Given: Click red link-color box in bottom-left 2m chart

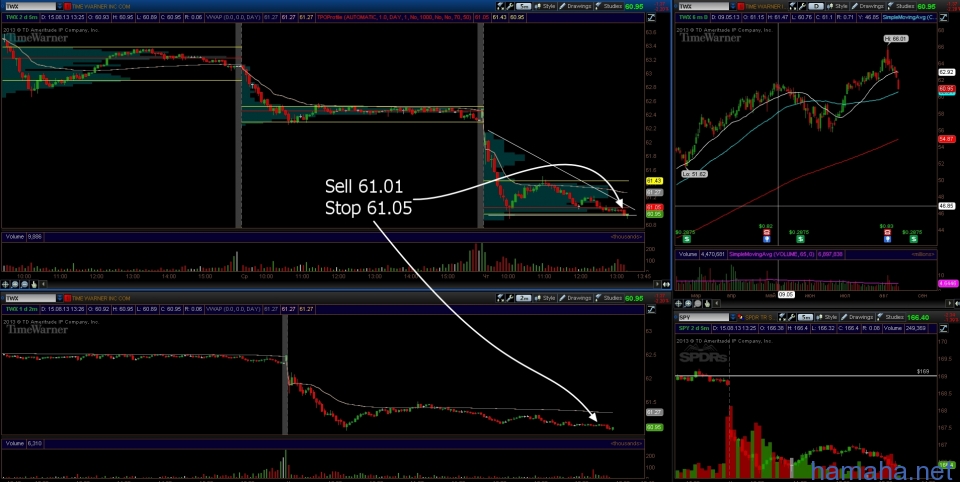Looking at the screenshot, I should pos(68,298).
